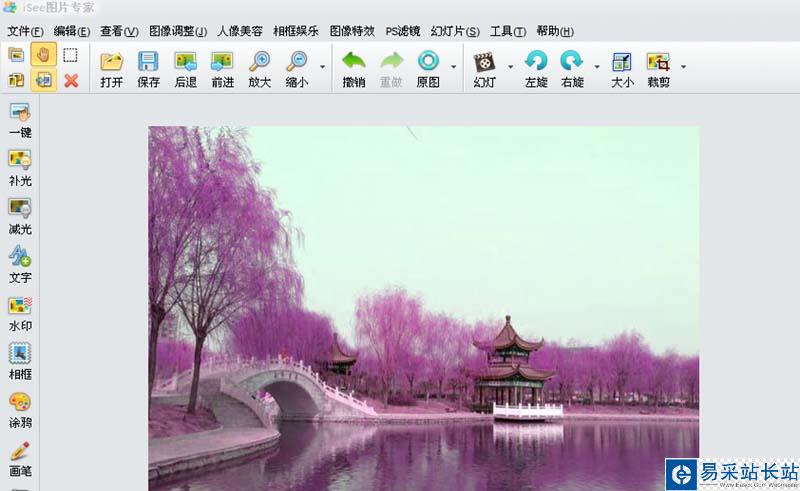Expand dropdown arrow after 裁剪
This screenshot has height=491, width=800.
(684, 67)
